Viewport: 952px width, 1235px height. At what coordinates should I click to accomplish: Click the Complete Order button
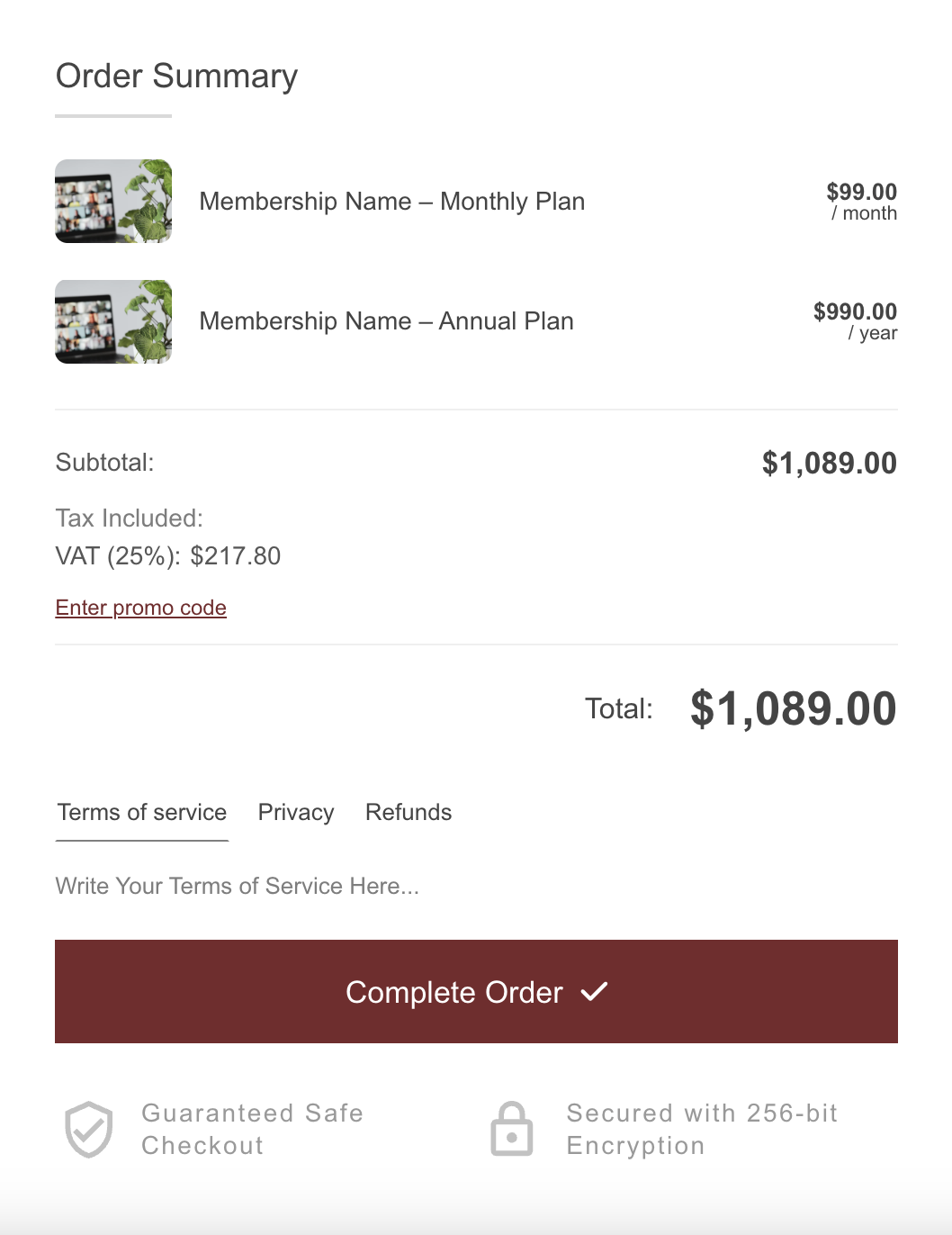coord(476,992)
